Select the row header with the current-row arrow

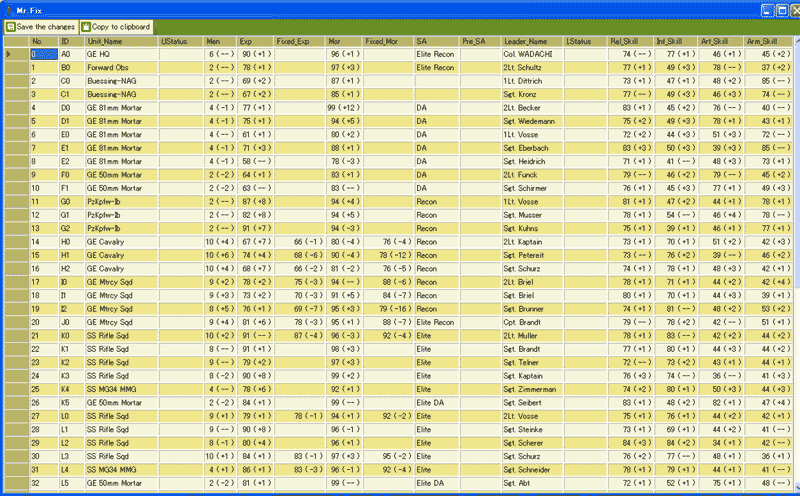pos(16,54)
